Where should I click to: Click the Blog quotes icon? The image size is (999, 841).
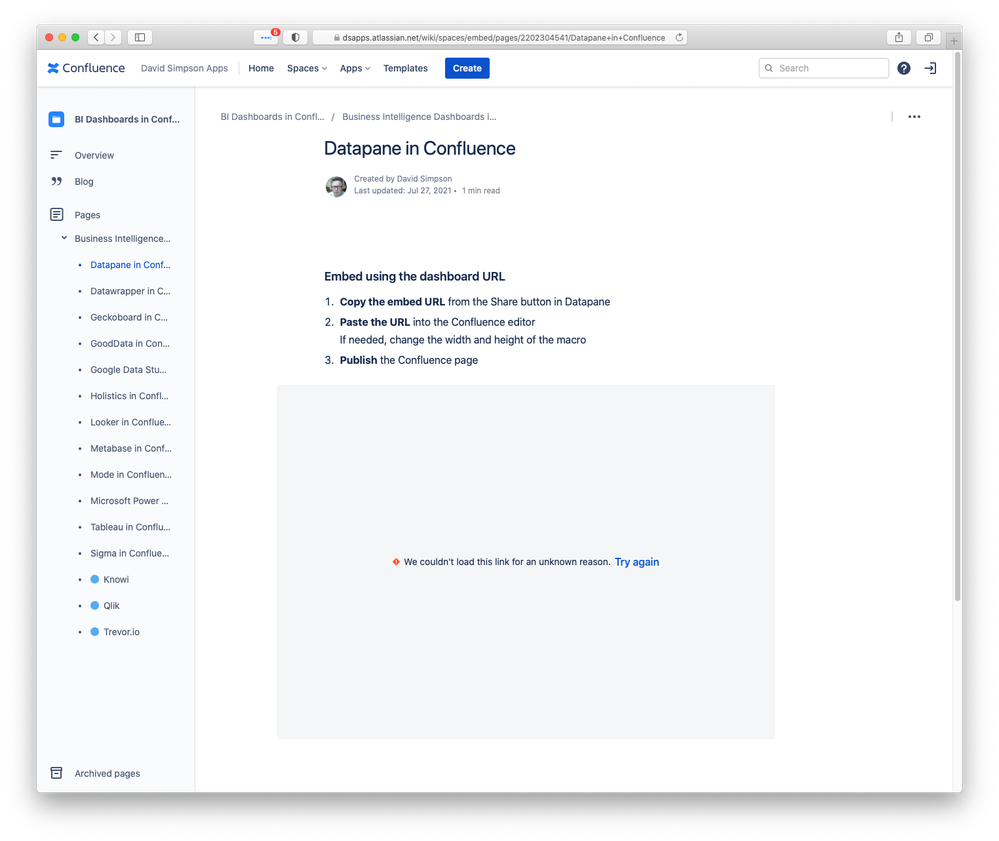click(x=57, y=182)
